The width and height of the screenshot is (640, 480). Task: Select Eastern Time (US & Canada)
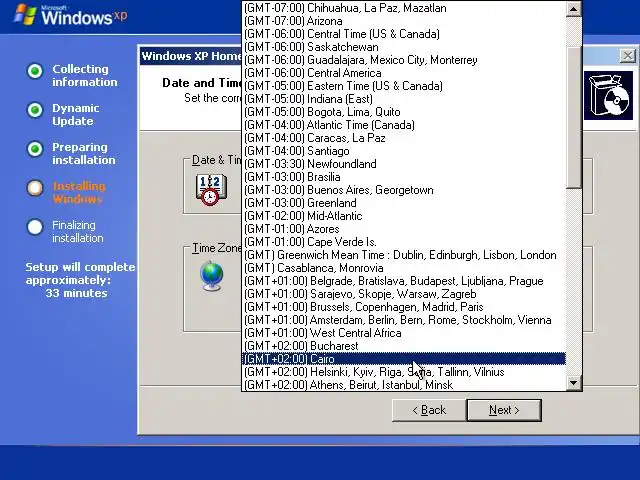pyautogui.click(x=404, y=86)
